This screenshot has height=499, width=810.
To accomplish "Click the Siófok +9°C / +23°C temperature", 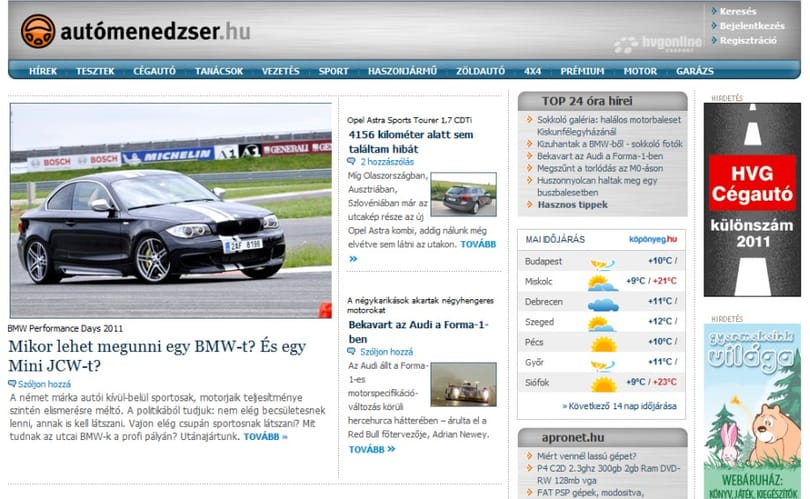I will [651, 382].
